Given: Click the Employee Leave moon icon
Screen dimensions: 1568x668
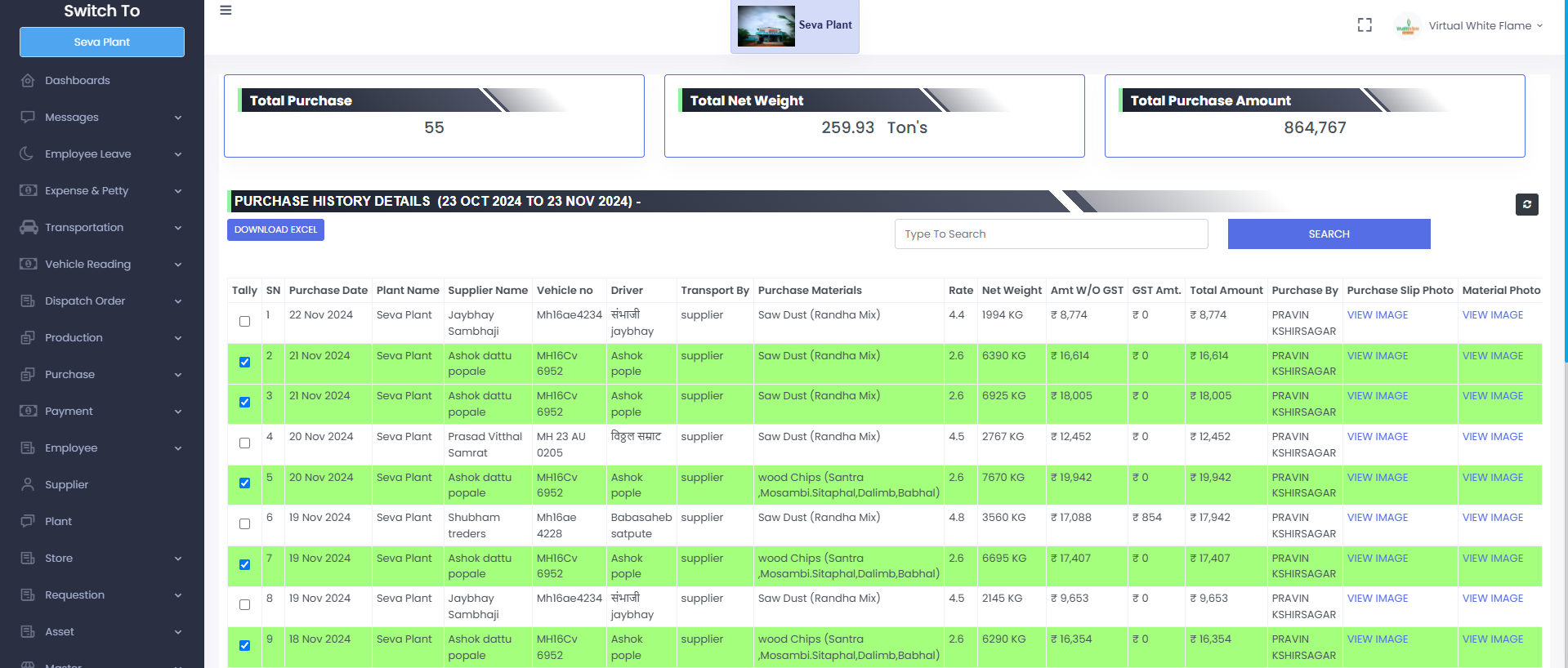Looking at the screenshot, I should [x=28, y=154].
